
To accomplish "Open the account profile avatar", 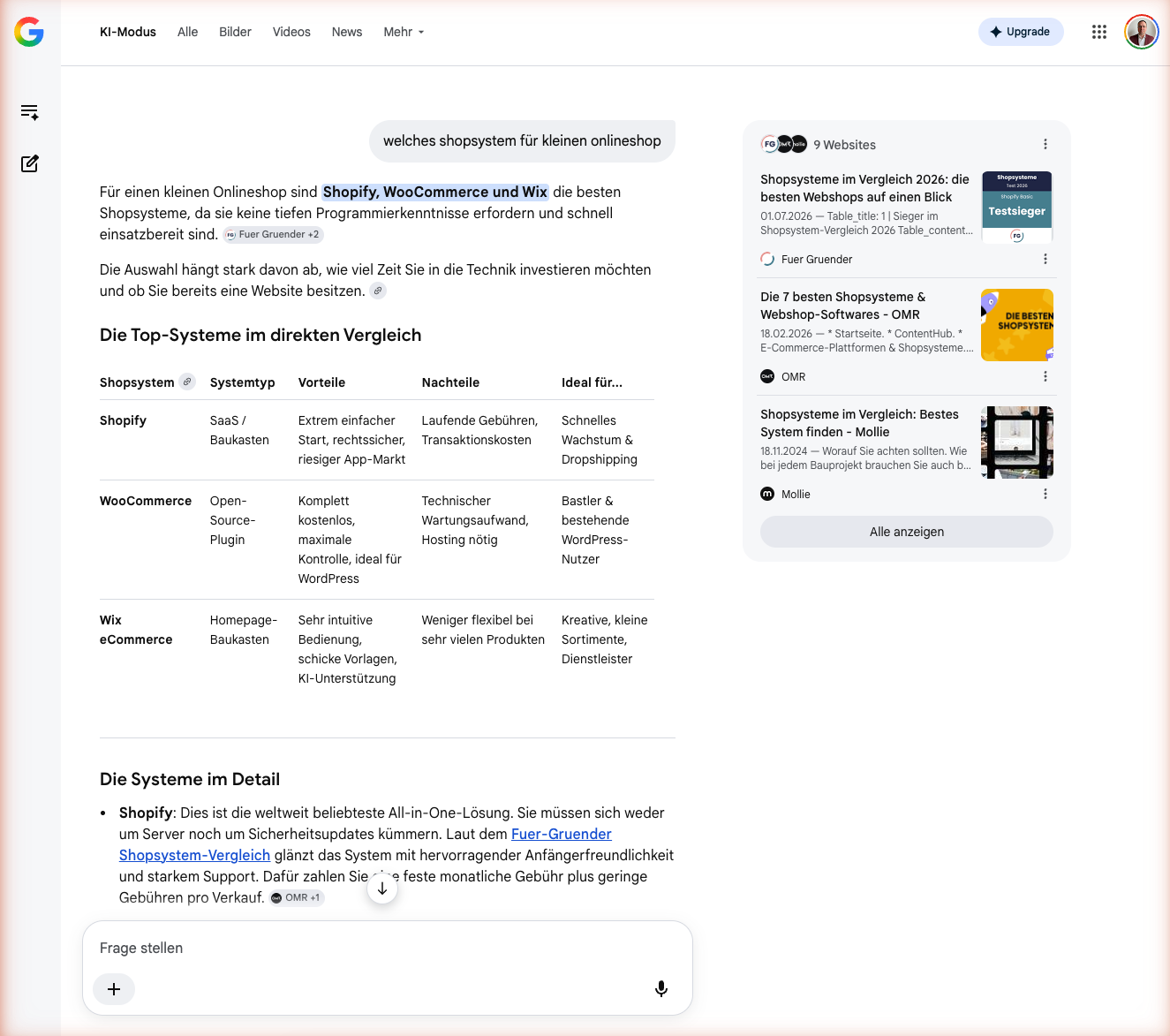I will tap(1142, 32).
